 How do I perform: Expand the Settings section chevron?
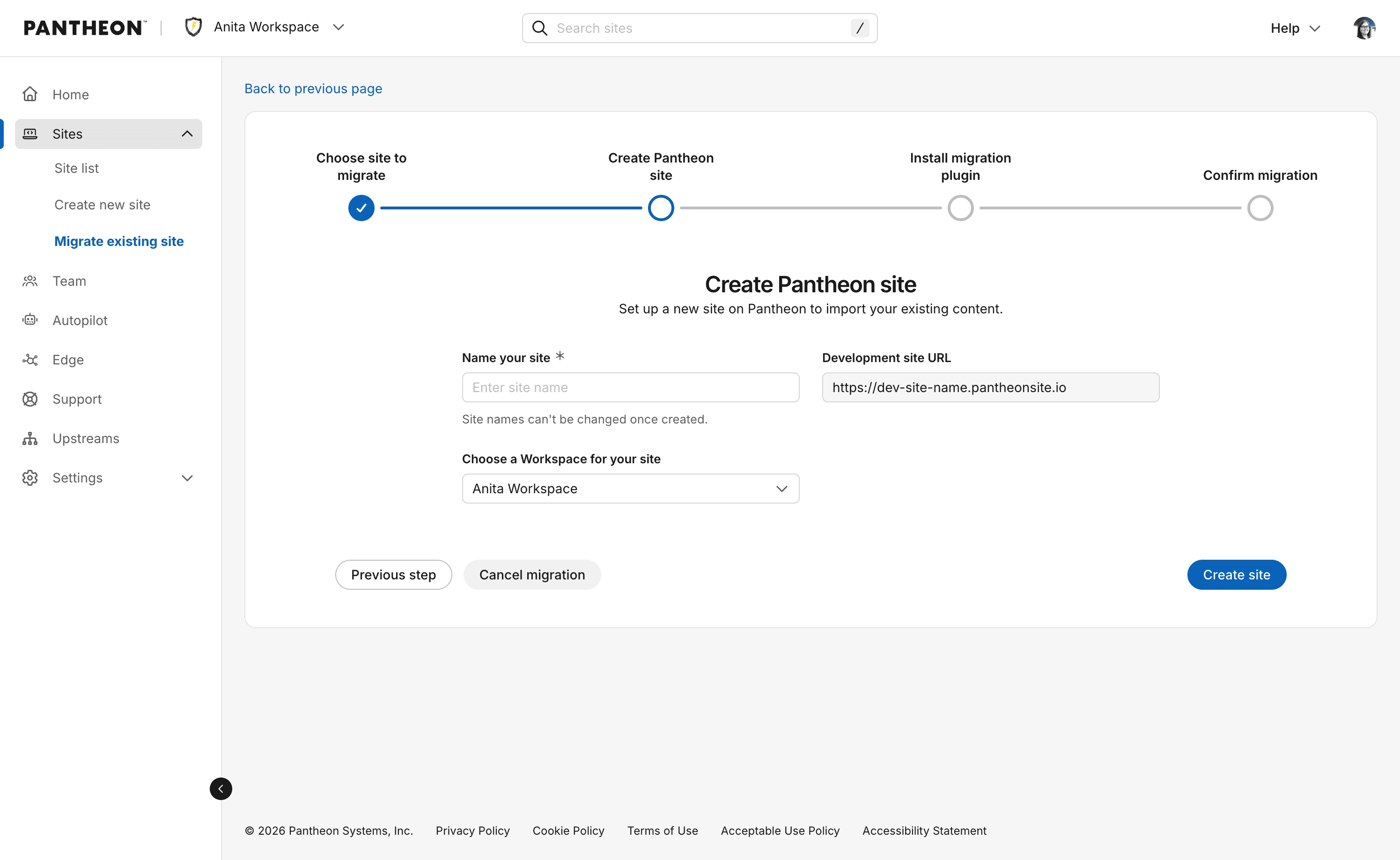[187, 478]
